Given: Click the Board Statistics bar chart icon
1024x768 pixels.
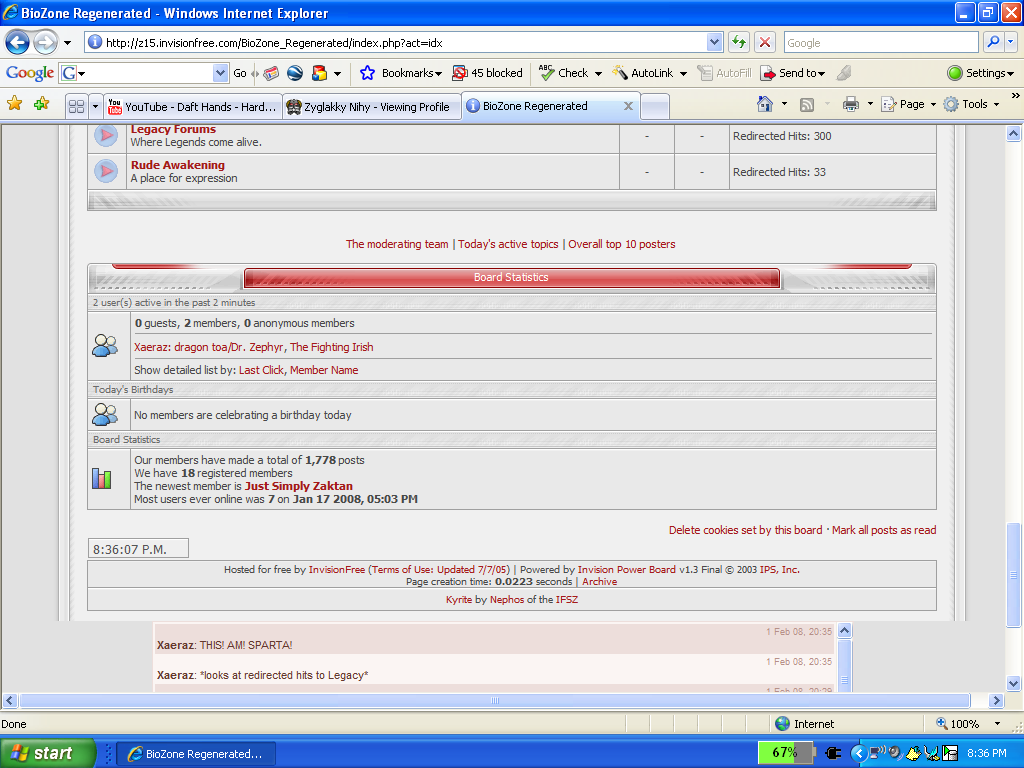Looking at the screenshot, I should pyautogui.click(x=102, y=479).
